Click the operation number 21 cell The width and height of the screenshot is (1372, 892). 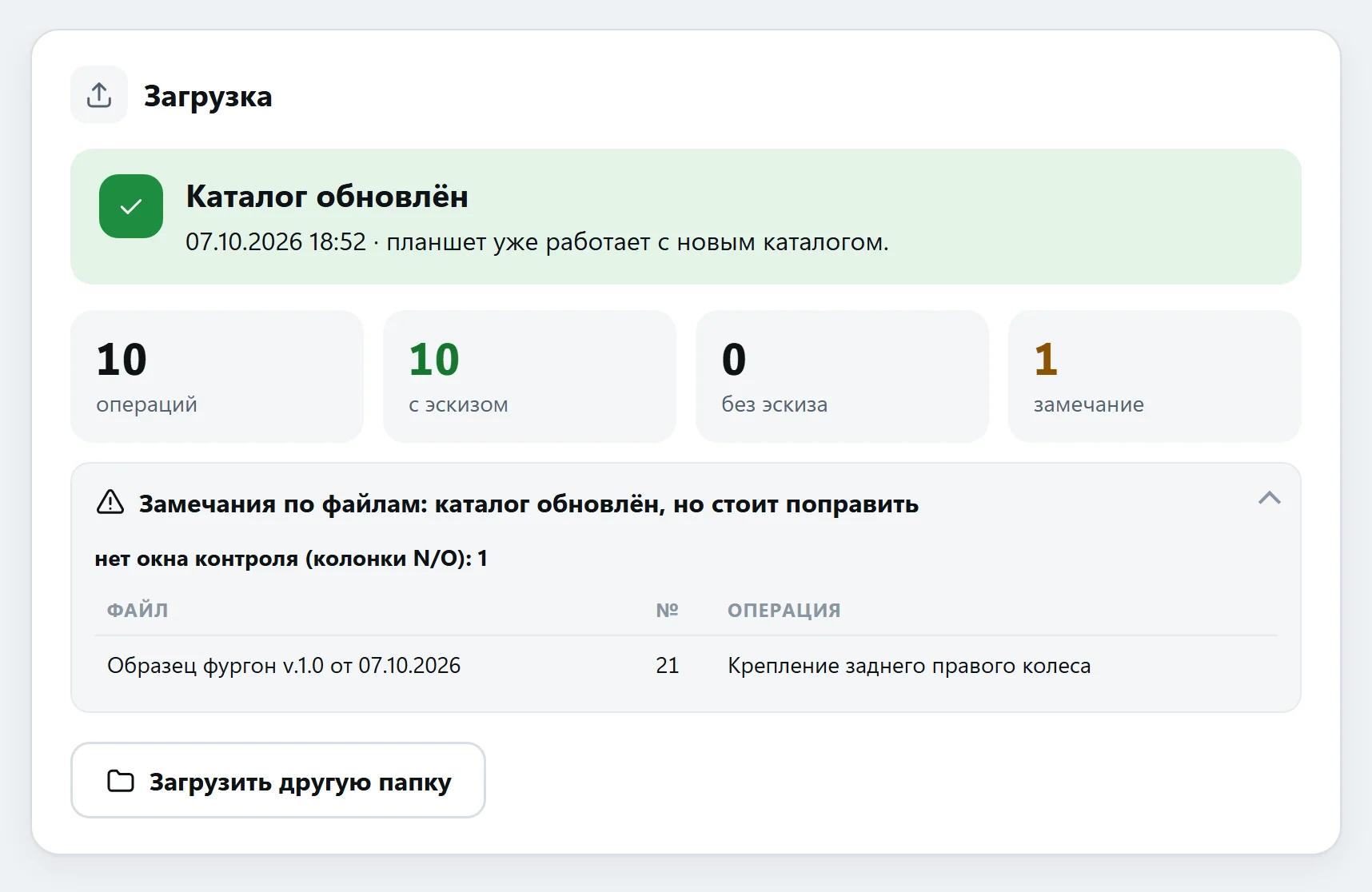pyautogui.click(x=668, y=665)
